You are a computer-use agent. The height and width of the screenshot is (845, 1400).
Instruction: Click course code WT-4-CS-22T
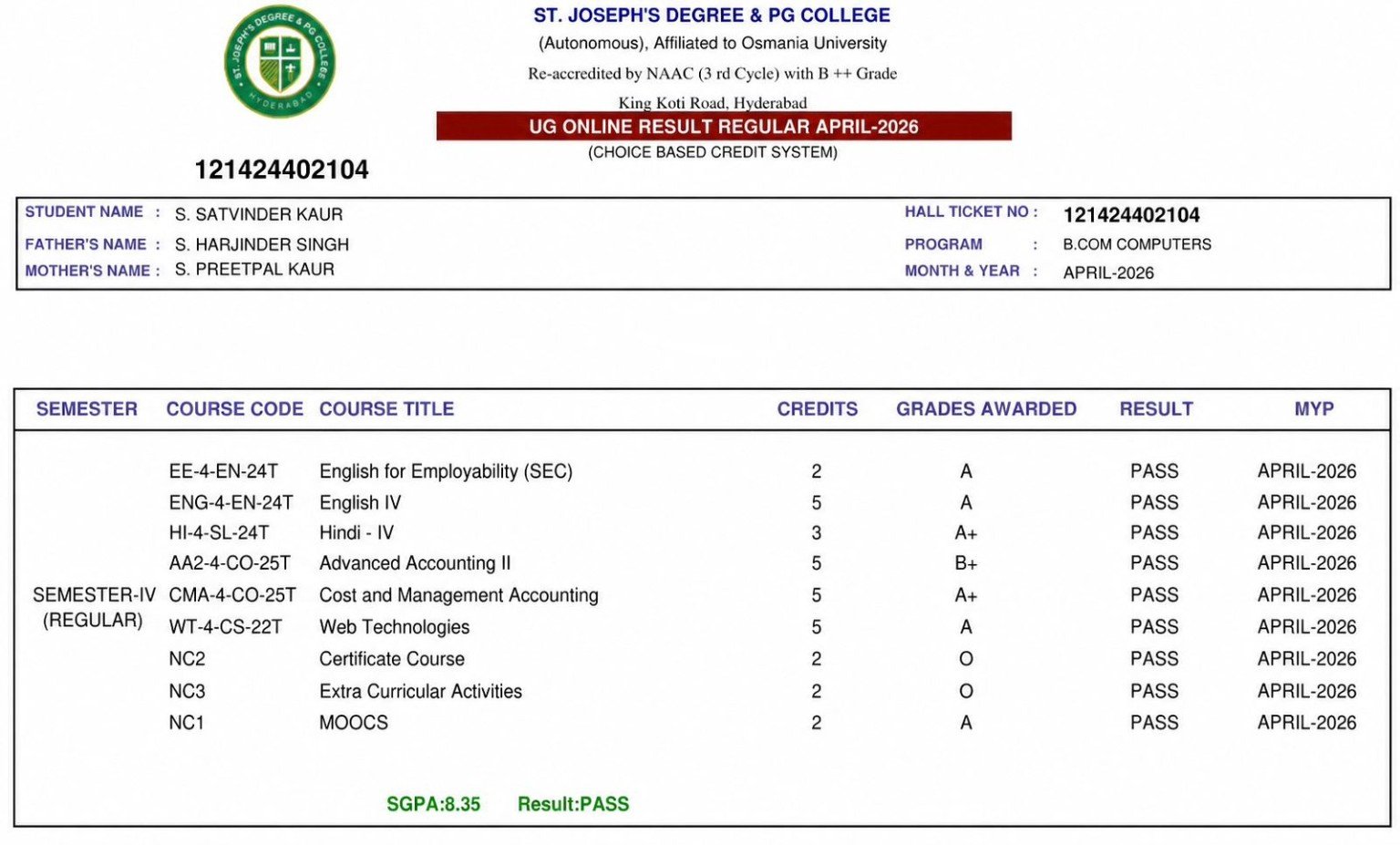pyautogui.click(x=225, y=627)
